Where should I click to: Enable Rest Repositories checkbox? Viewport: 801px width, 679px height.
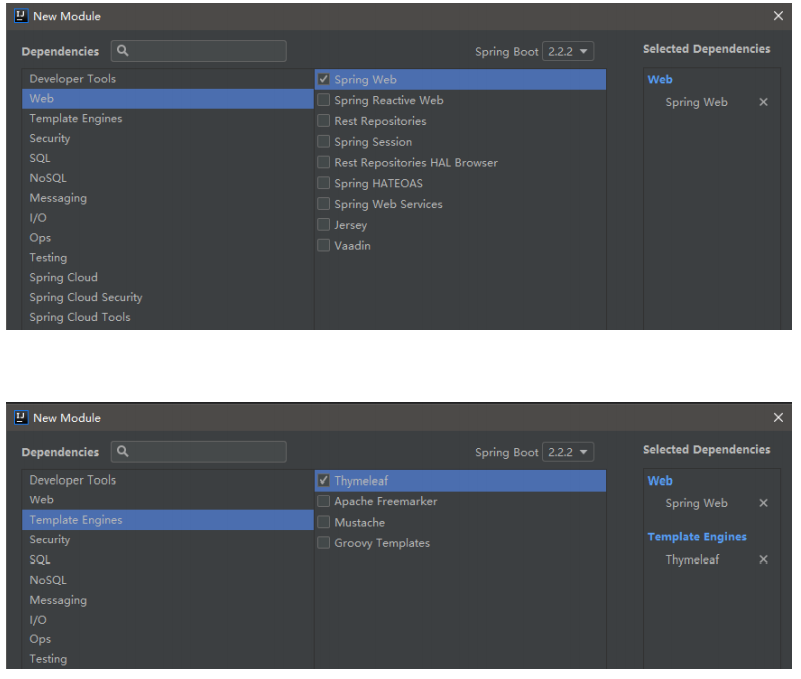click(x=323, y=121)
